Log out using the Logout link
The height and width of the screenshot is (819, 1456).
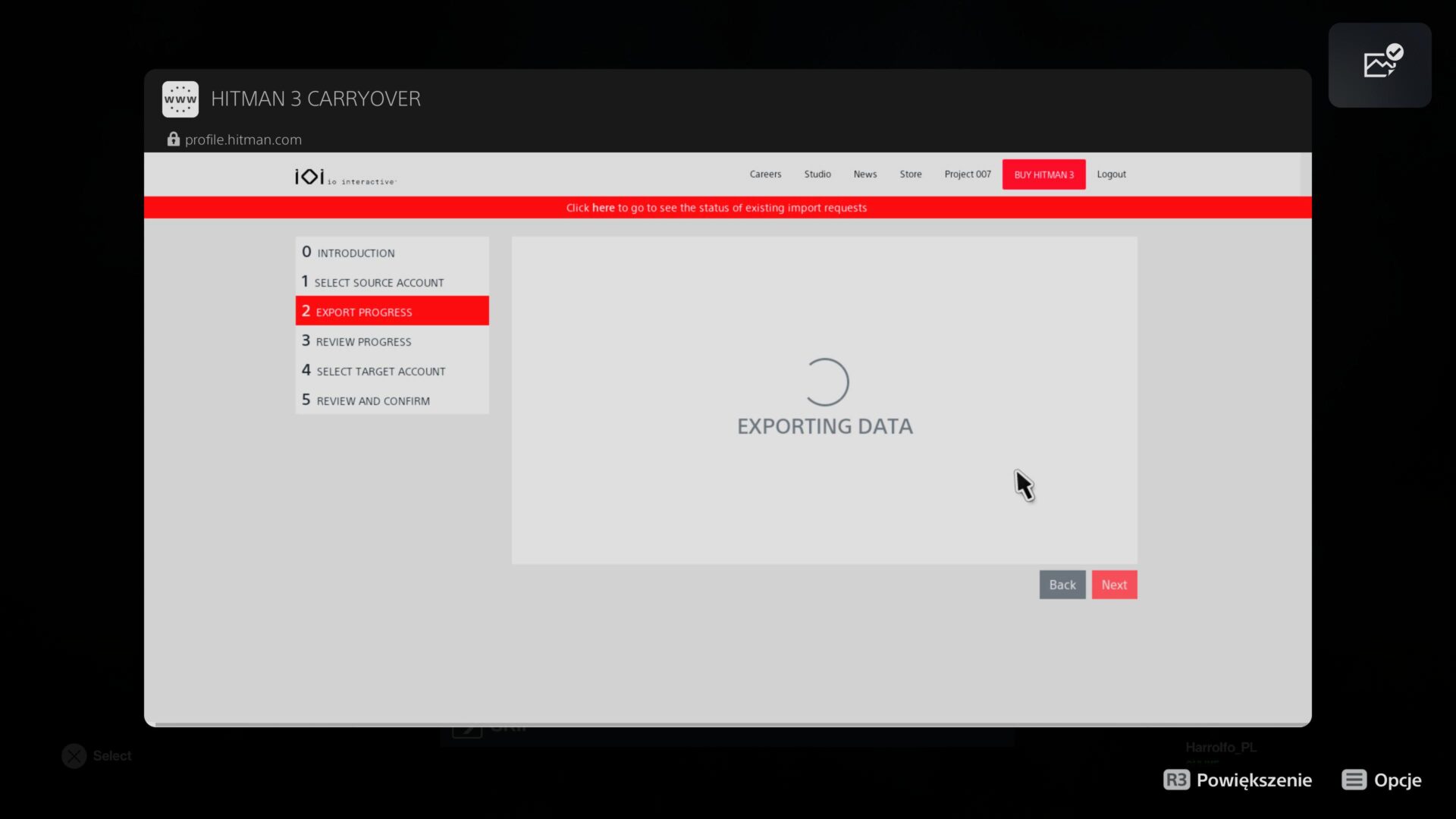point(1111,174)
